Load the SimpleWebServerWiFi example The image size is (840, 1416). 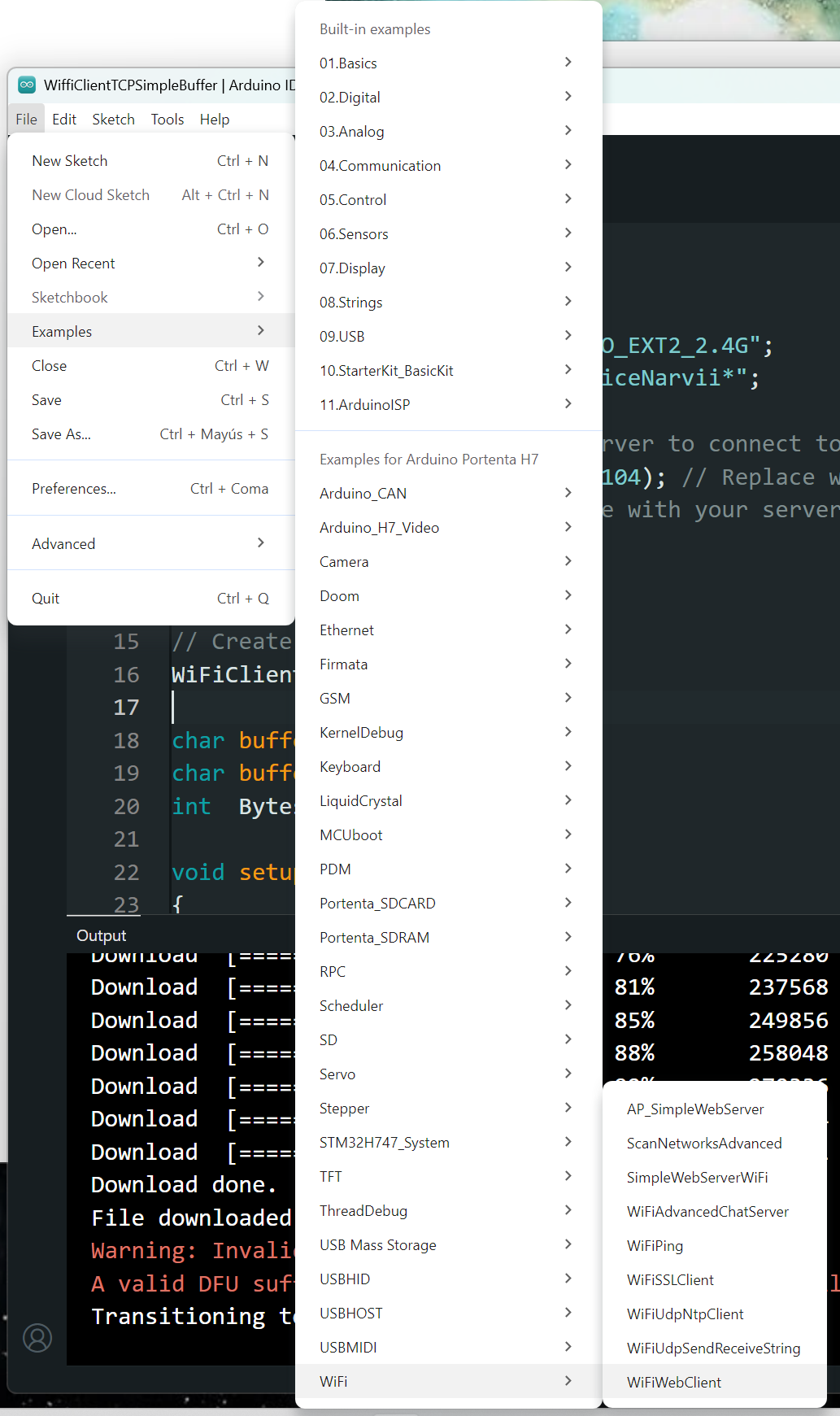tap(715, 1178)
